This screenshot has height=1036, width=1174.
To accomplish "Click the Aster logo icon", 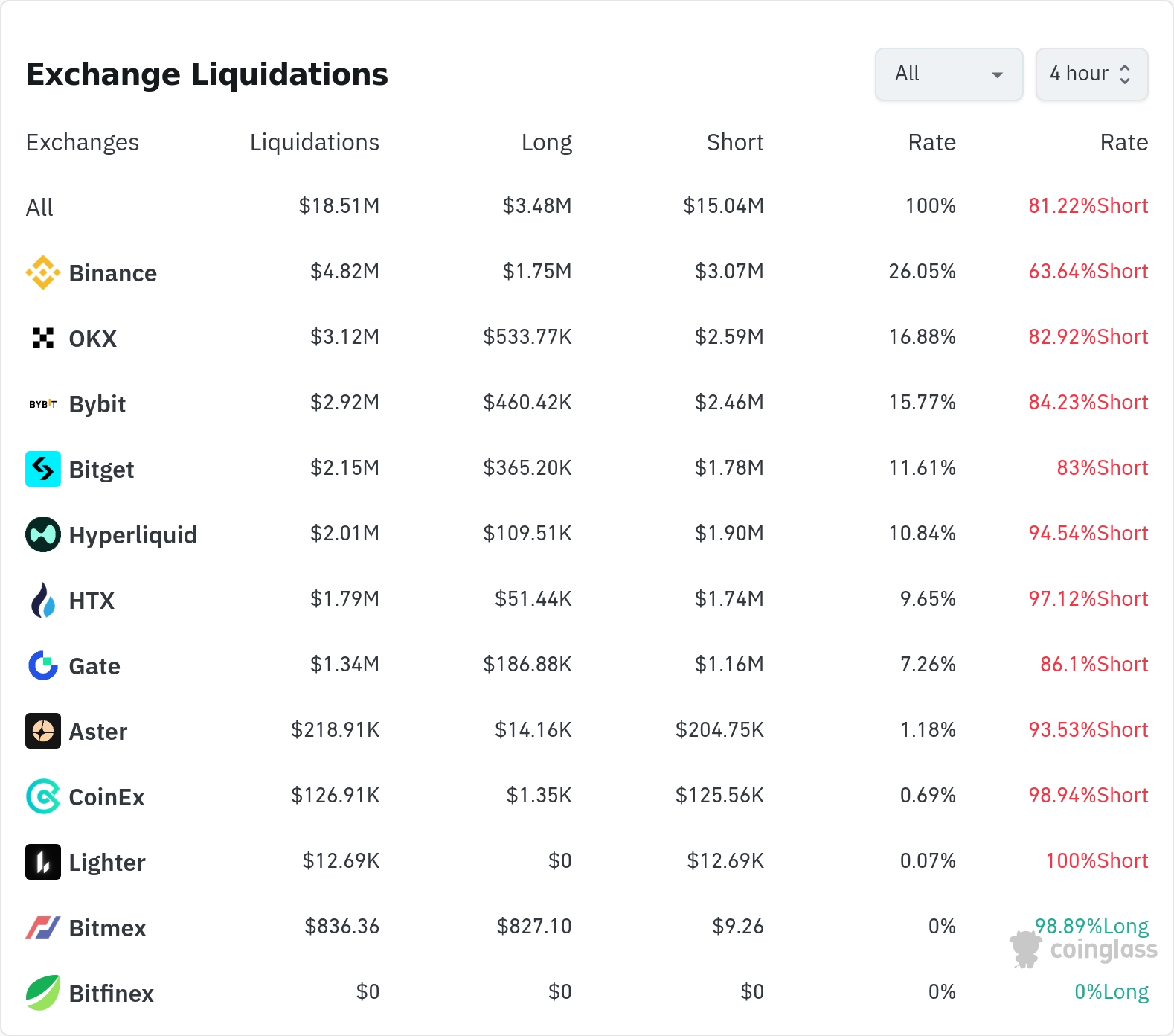I will click(43, 731).
